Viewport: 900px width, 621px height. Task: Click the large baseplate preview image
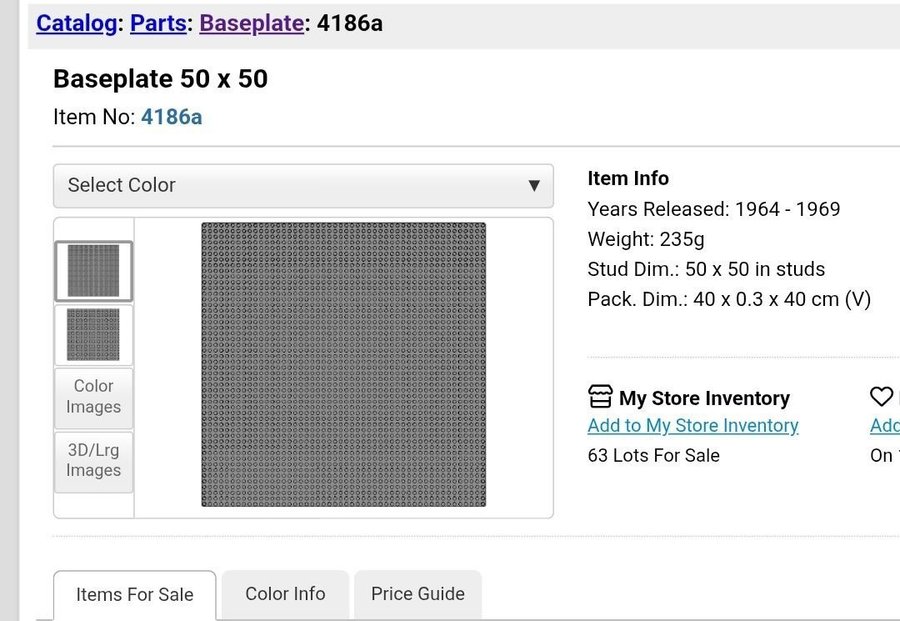point(343,365)
